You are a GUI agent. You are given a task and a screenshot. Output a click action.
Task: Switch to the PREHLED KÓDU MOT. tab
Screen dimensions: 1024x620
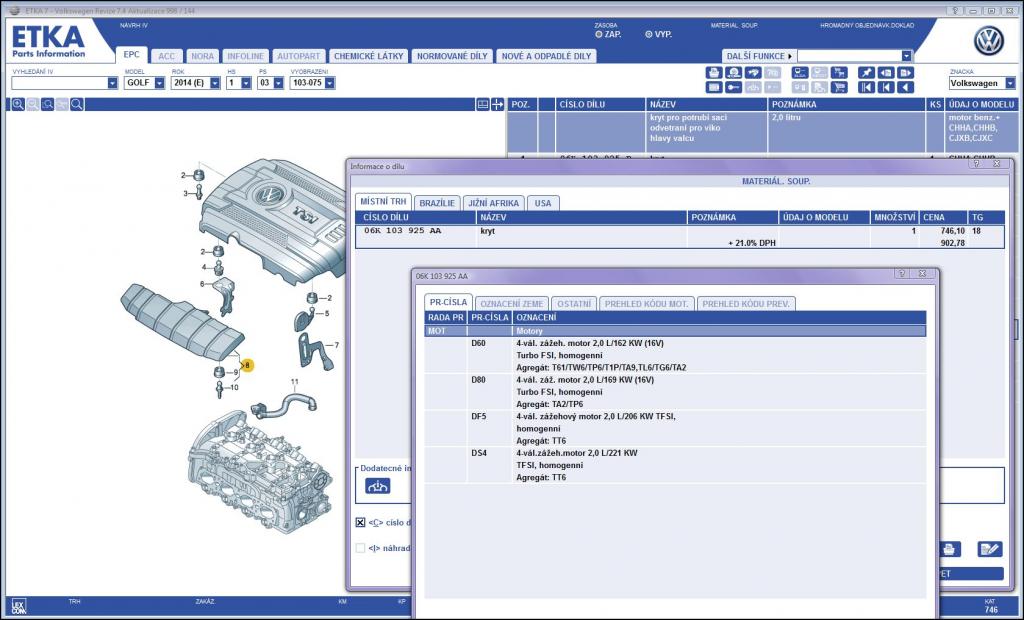647,304
